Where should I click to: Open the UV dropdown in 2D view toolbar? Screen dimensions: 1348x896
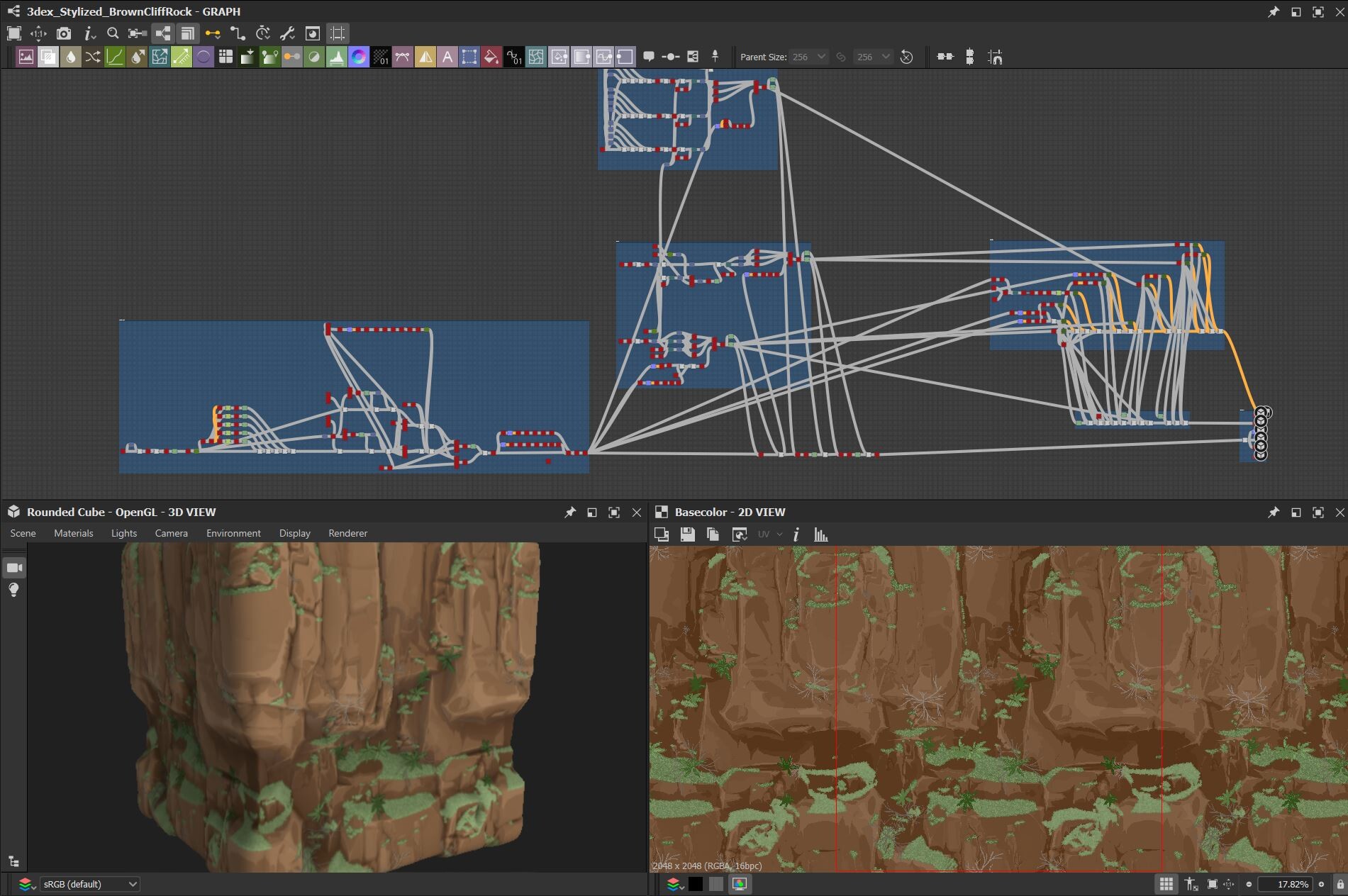[769, 534]
